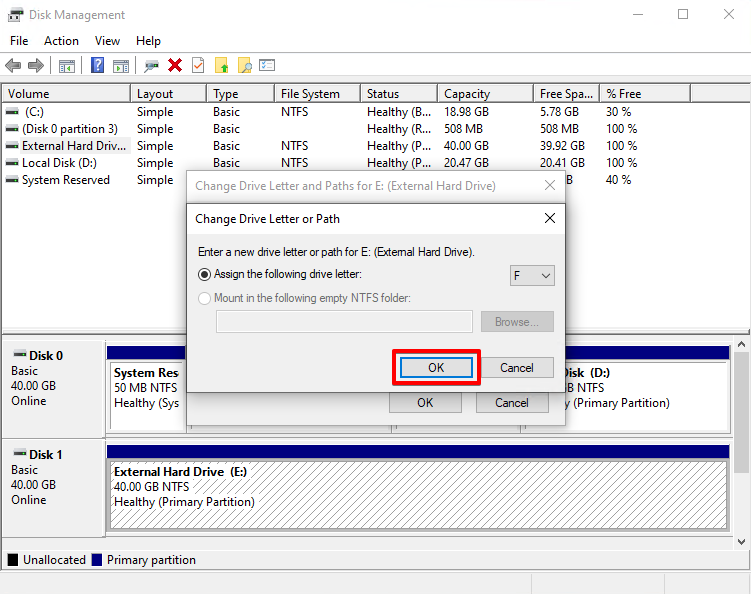Click the Disk 0 drive icon in lower pane

click(20, 354)
